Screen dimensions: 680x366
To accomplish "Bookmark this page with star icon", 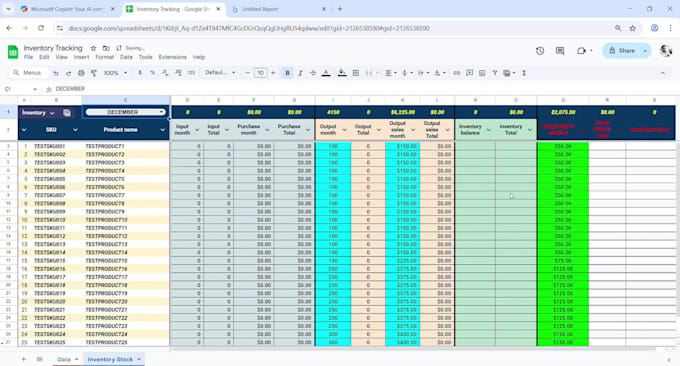I will pos(633,28).
